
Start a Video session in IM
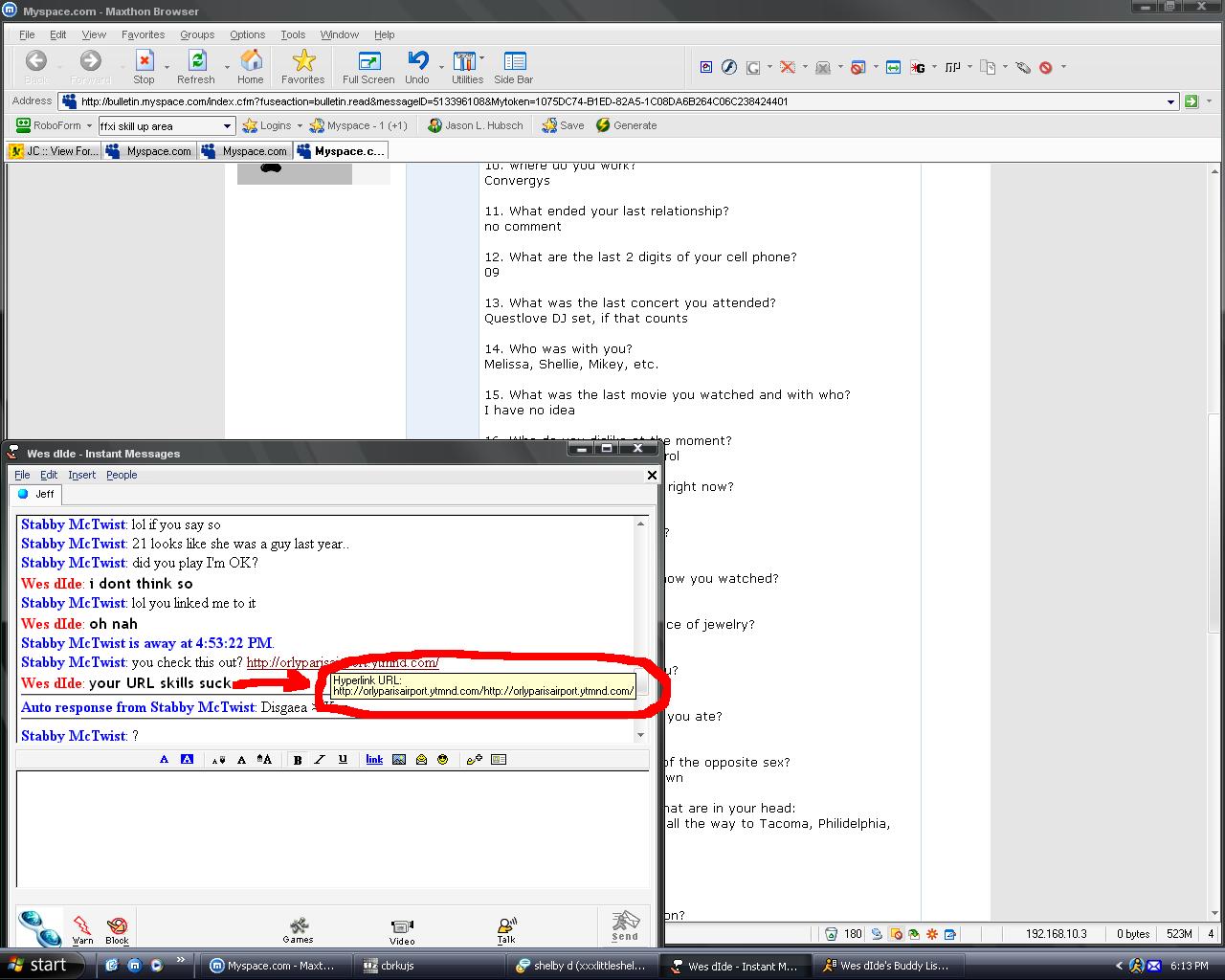[402, 930]
